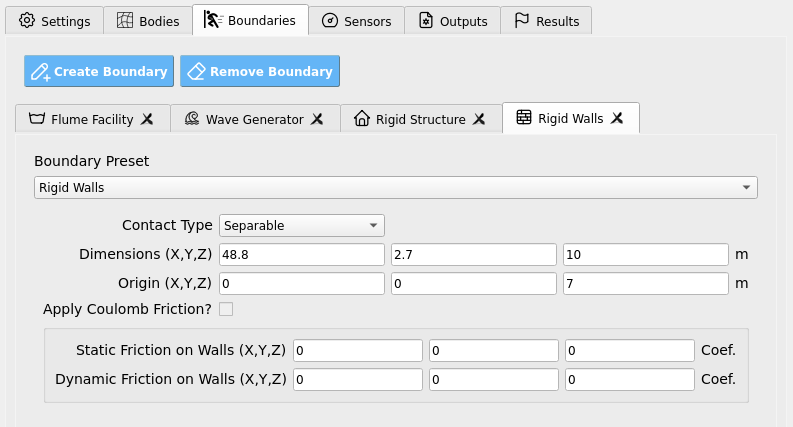This screenshot has width=793, height=427.
Task: Click the Apply Coulomb Friction? label
Action: [127, 309]
